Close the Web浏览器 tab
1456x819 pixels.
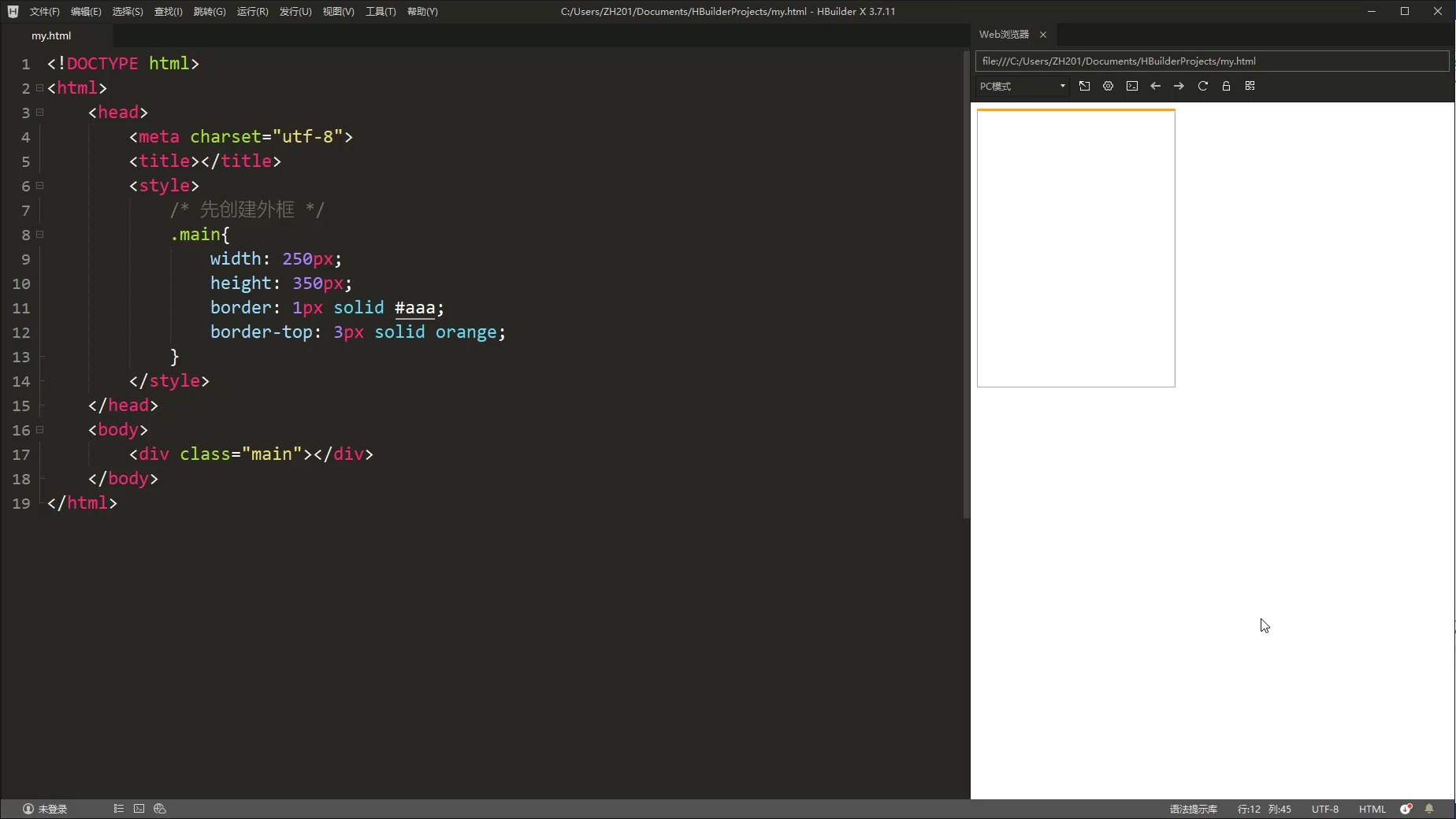(1042, 35)
